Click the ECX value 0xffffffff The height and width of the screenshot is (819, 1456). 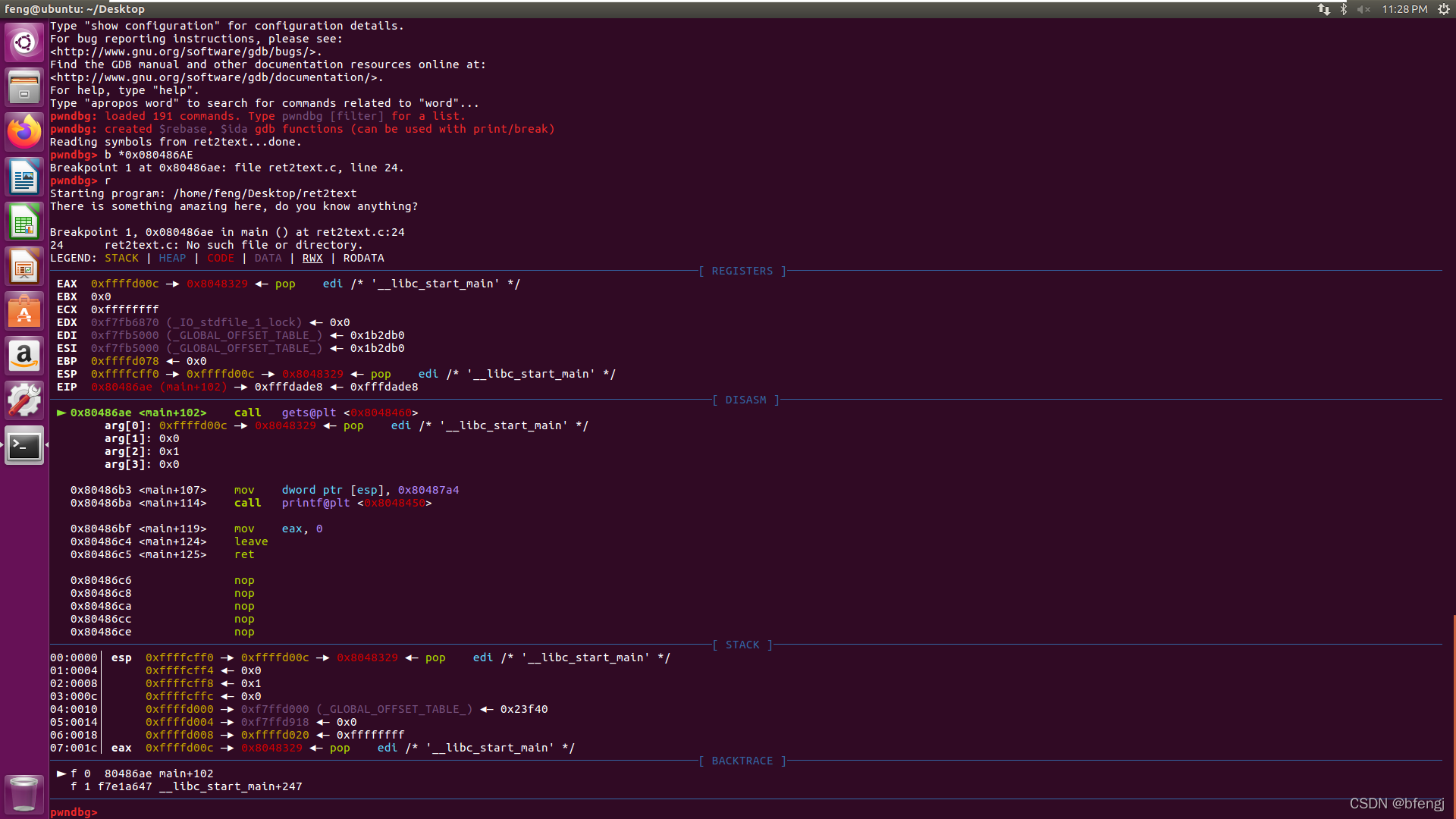125,309
